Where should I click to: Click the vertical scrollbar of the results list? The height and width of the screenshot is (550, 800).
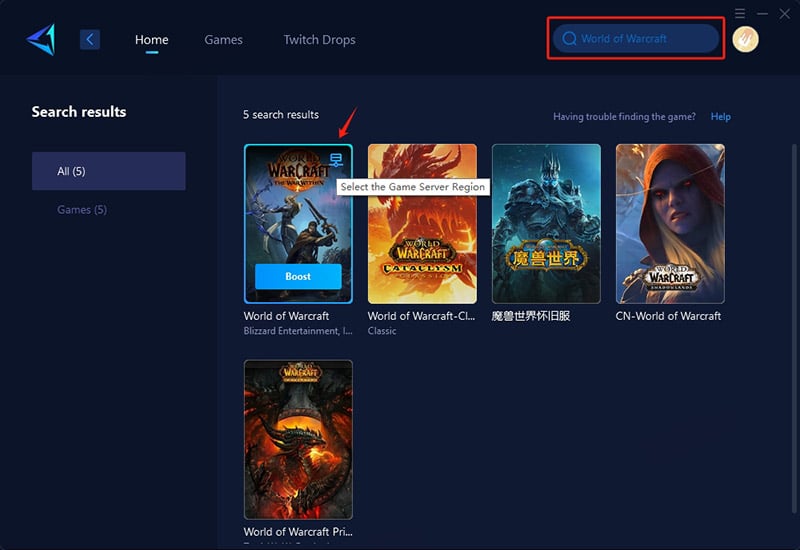click(794, 327)
